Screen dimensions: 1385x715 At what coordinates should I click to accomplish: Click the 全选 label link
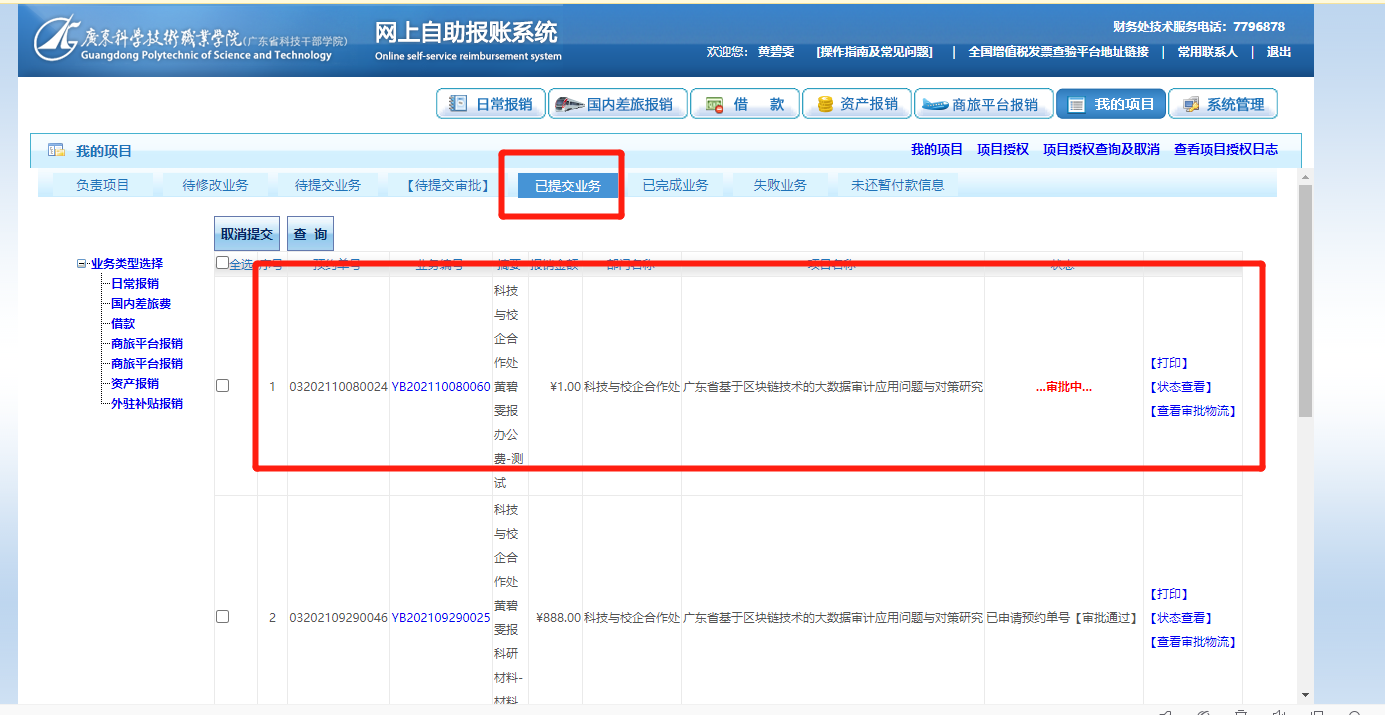tap(242, 264)
